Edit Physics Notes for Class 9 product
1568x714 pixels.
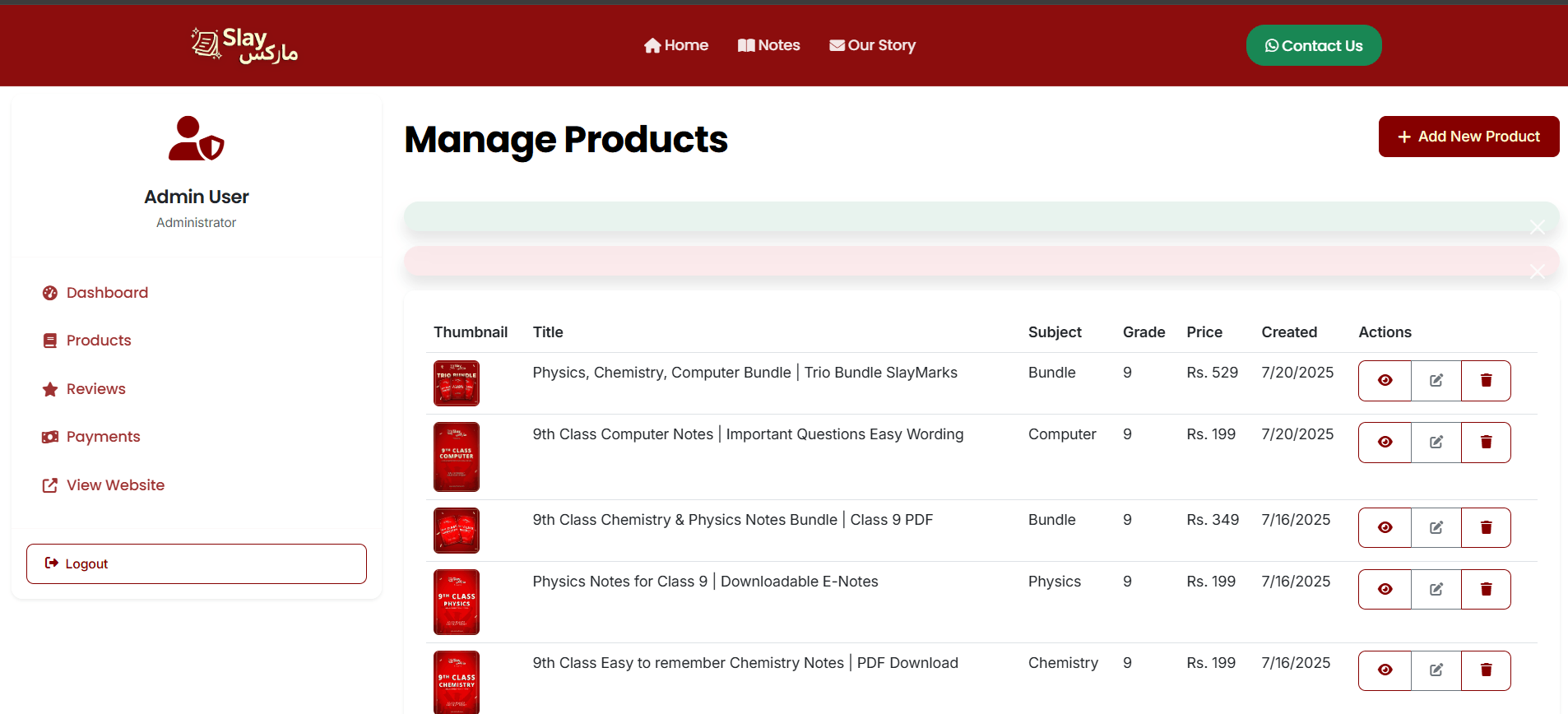click(1436, 590)
